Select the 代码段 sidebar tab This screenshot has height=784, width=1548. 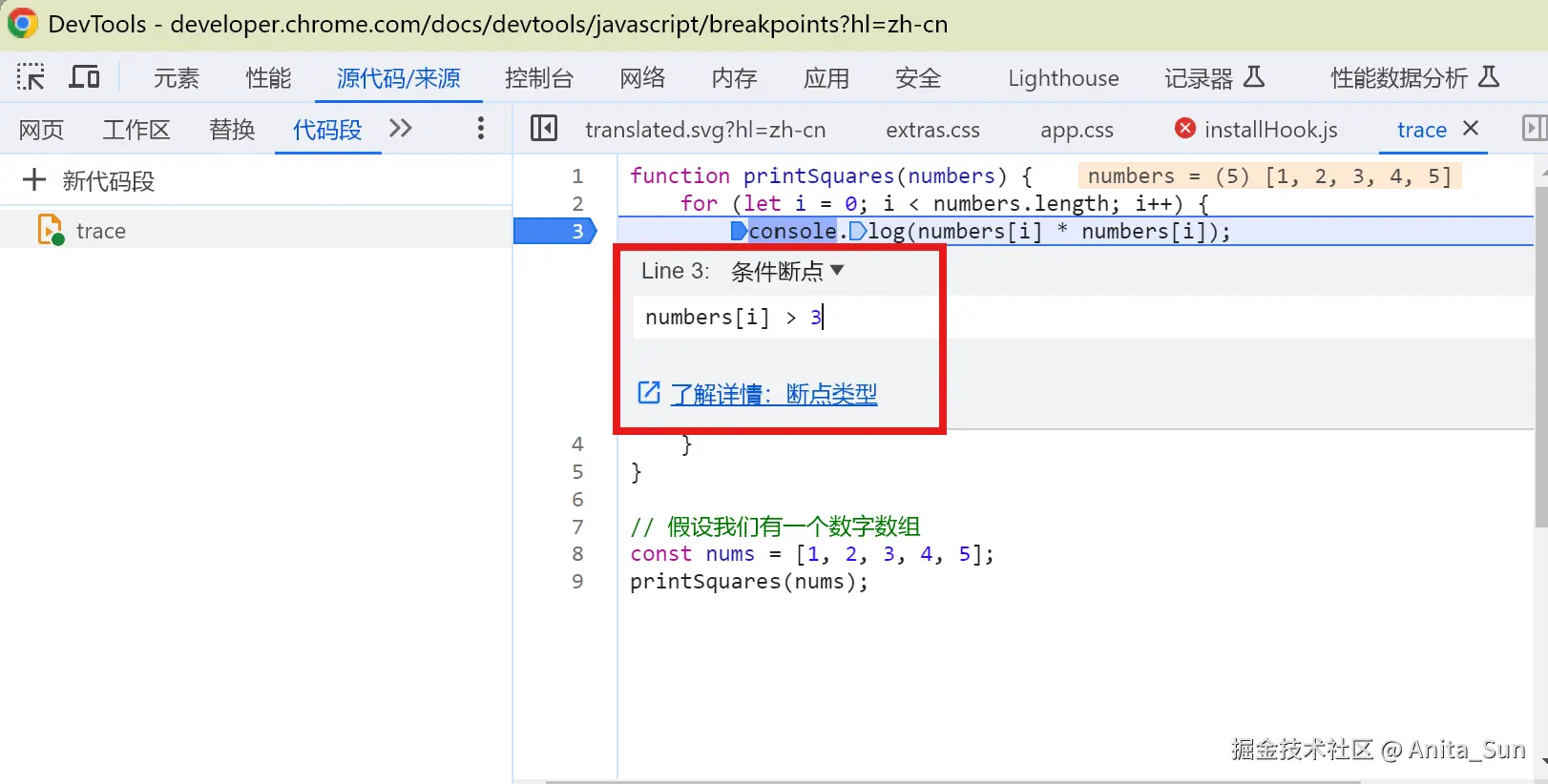[327, 130]
